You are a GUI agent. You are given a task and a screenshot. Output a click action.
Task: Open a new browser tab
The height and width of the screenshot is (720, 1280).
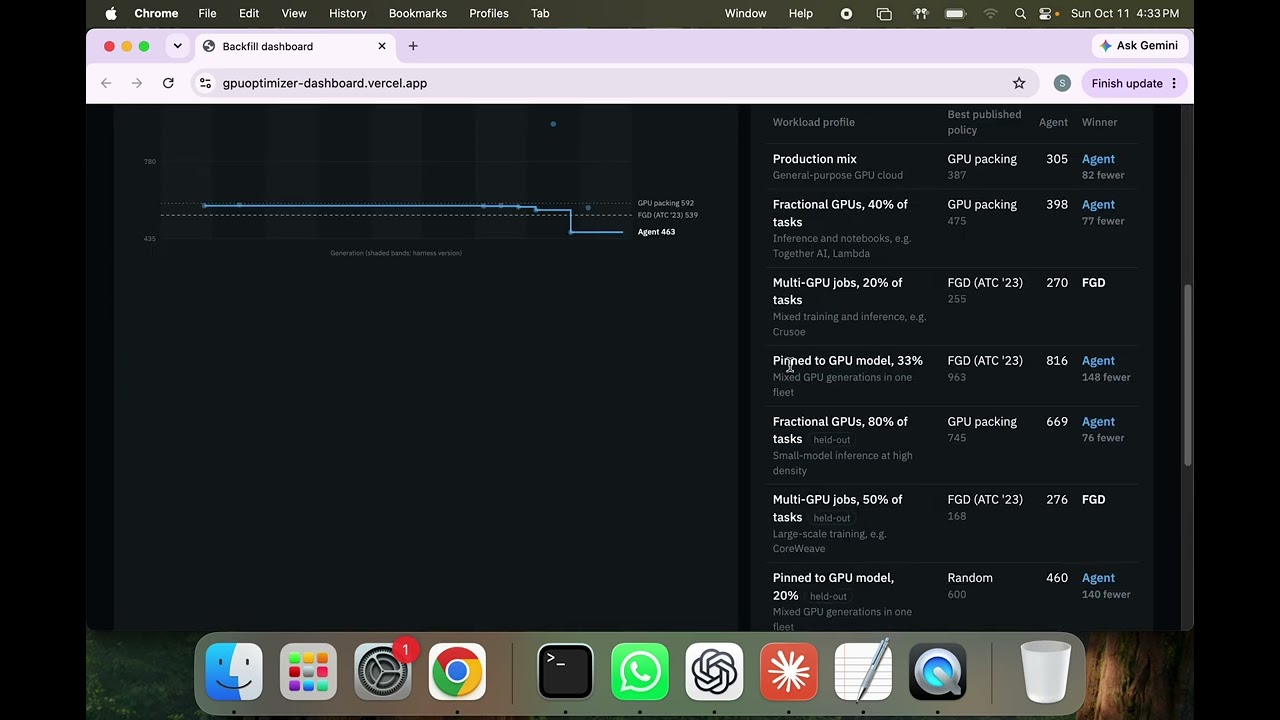413,46
